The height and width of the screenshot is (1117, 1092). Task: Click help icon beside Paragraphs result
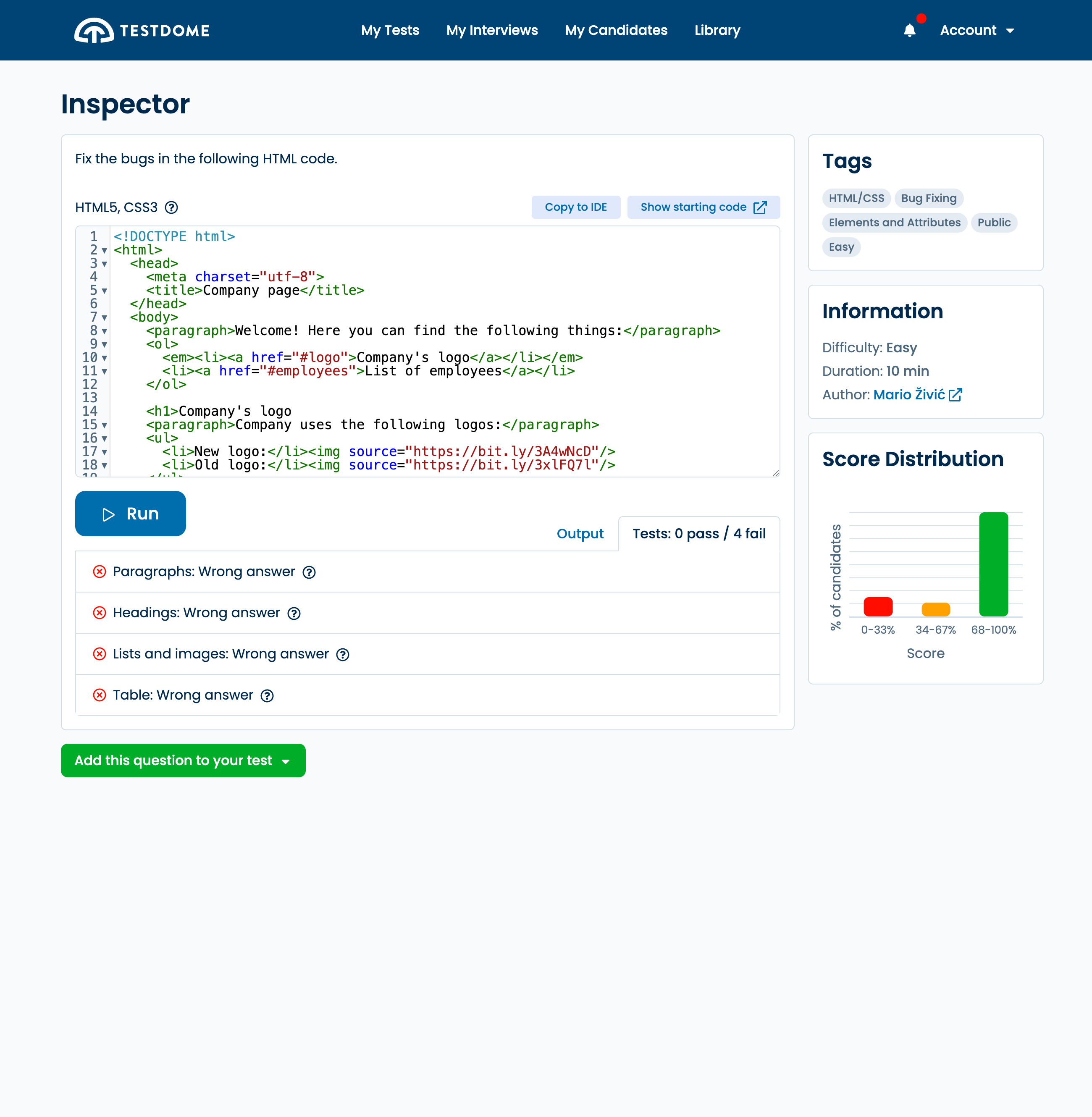(x=309, y=572)
